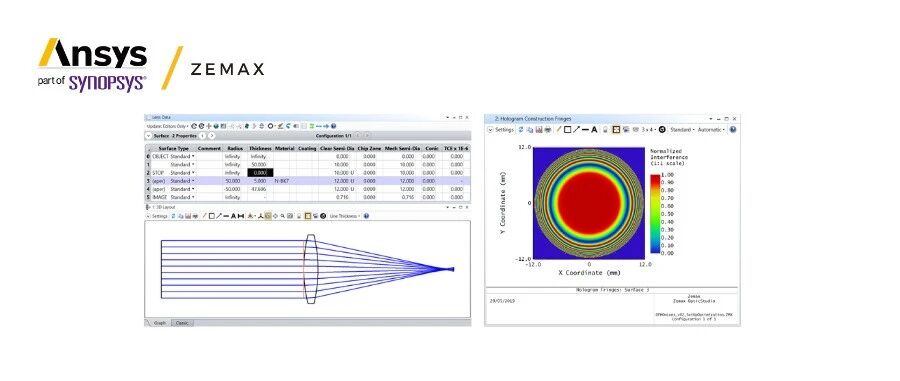Open Surface Type dropdown for STOP row
The height and width of the screenshot is (381, 900).
coord(193,173)
